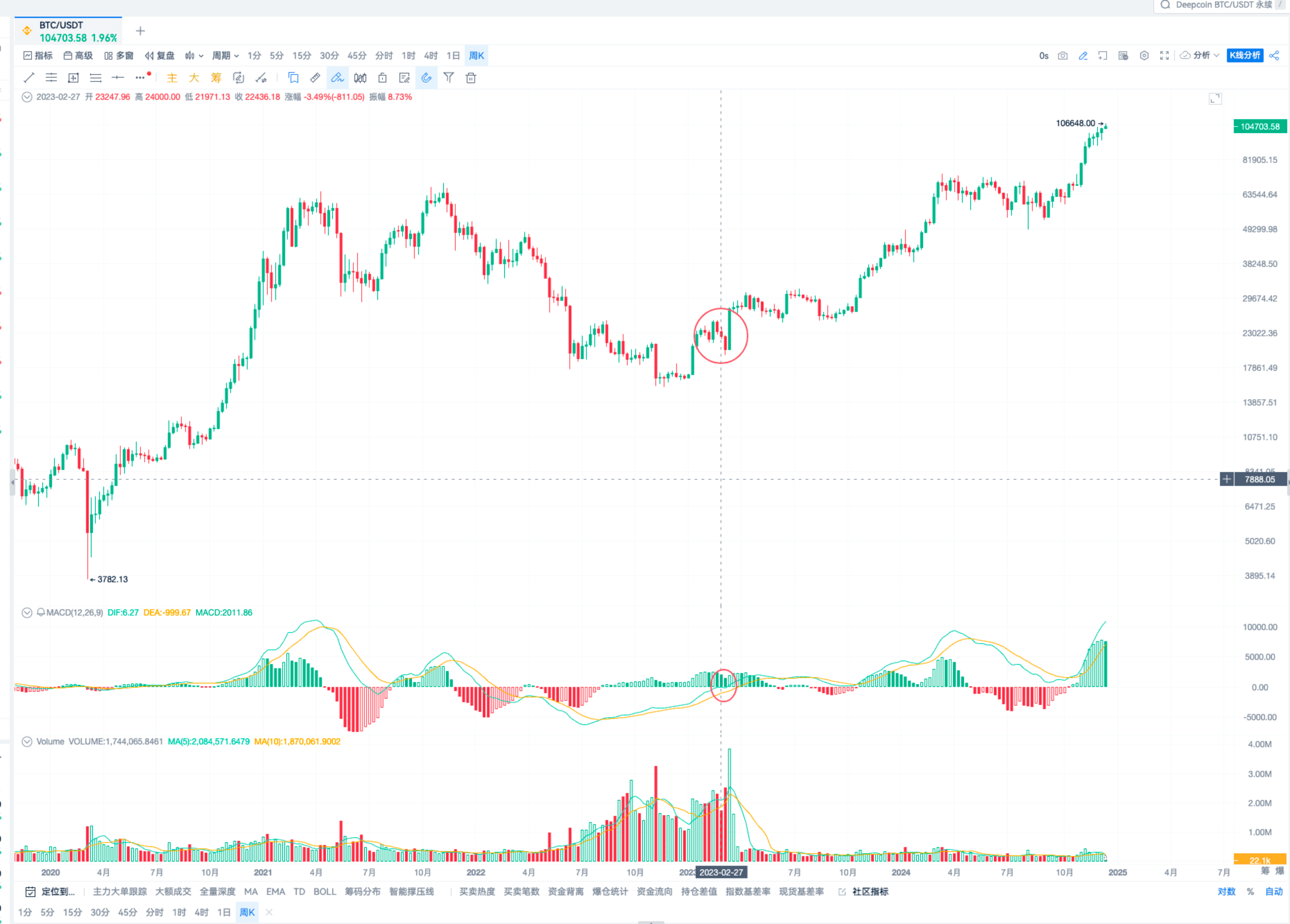Expand the main chart pane corner icon

click(1215, 99)
